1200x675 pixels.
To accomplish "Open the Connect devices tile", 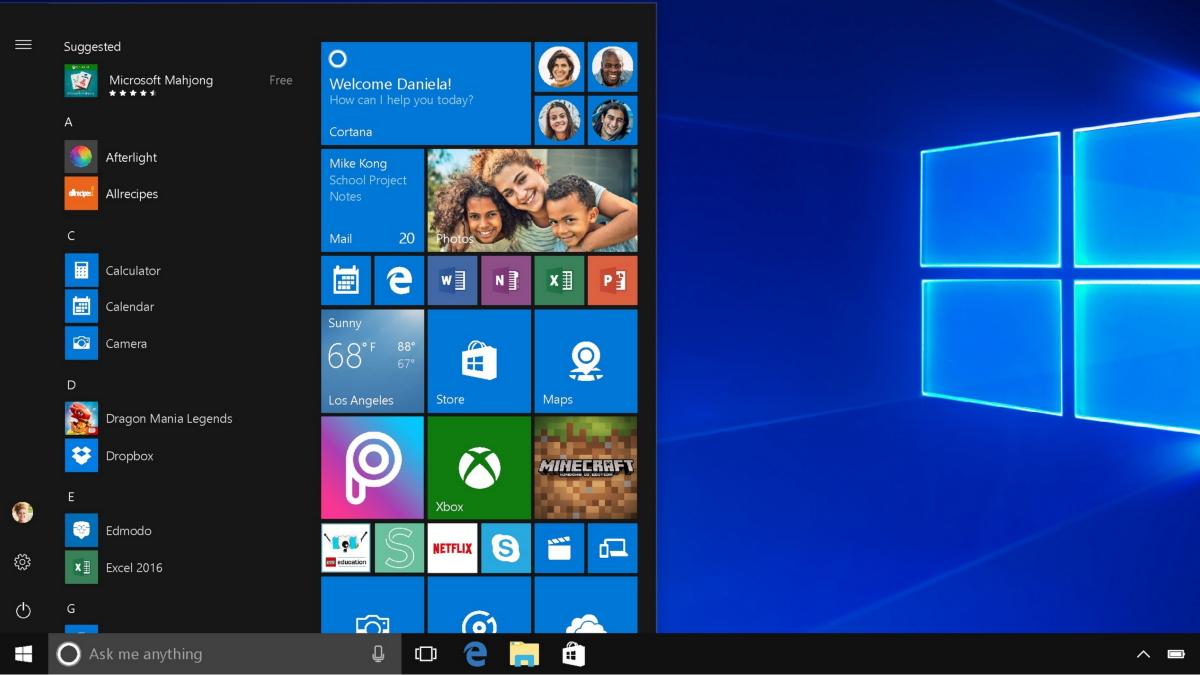I will (x=613, y=548).
